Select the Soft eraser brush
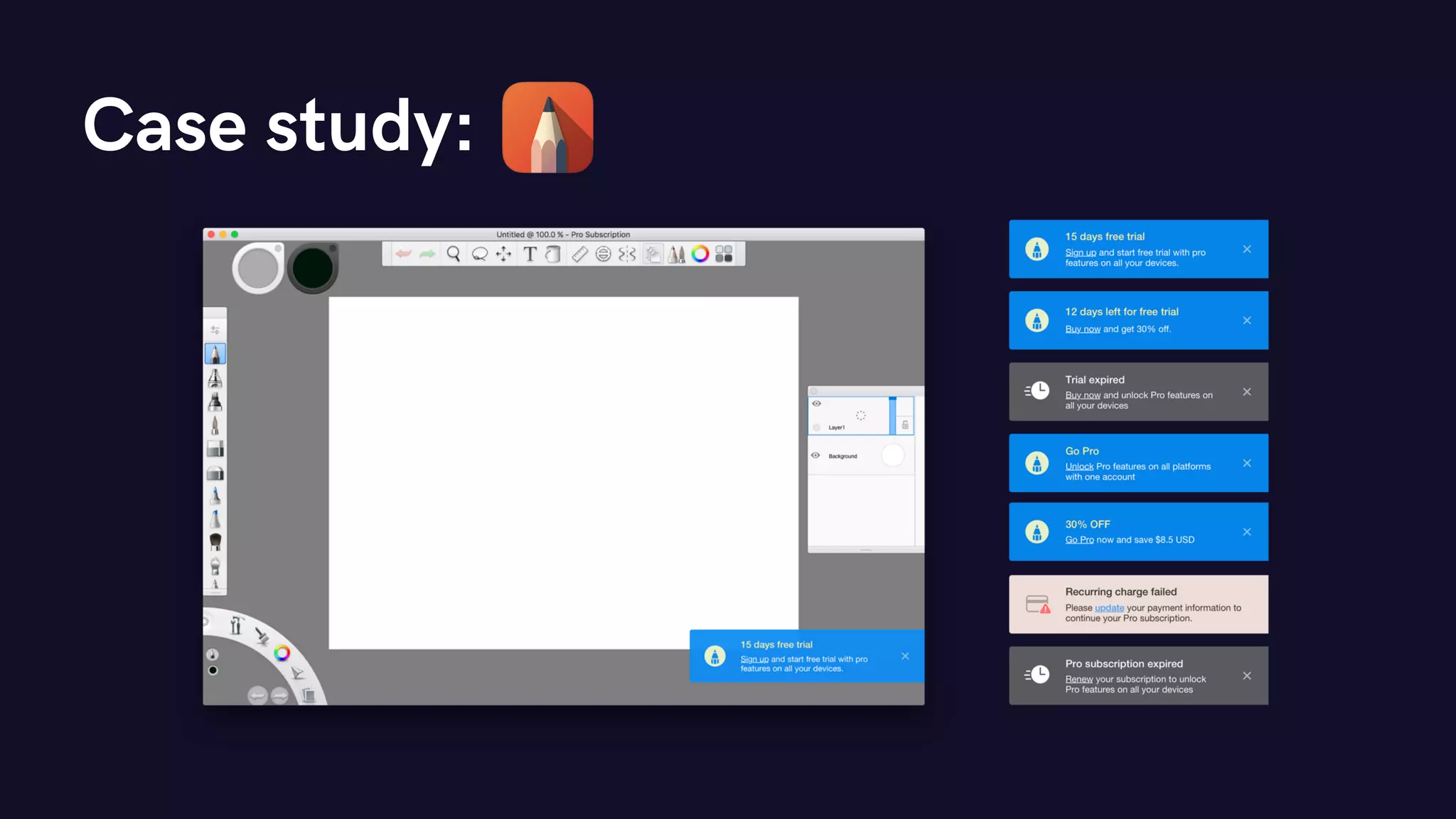 coord(215,473)
